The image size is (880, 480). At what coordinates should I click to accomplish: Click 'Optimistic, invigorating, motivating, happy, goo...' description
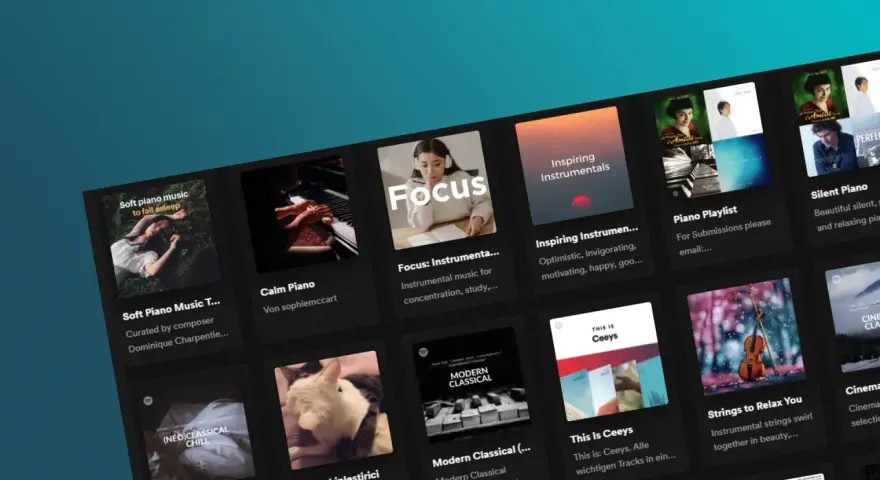click(589, 262)
